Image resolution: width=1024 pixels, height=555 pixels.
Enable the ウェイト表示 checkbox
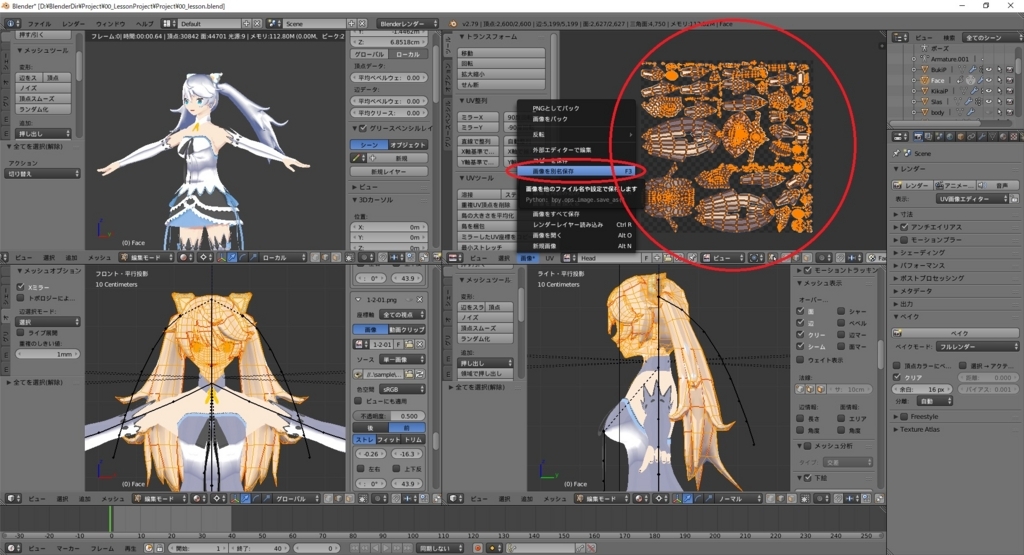(801, 360)
